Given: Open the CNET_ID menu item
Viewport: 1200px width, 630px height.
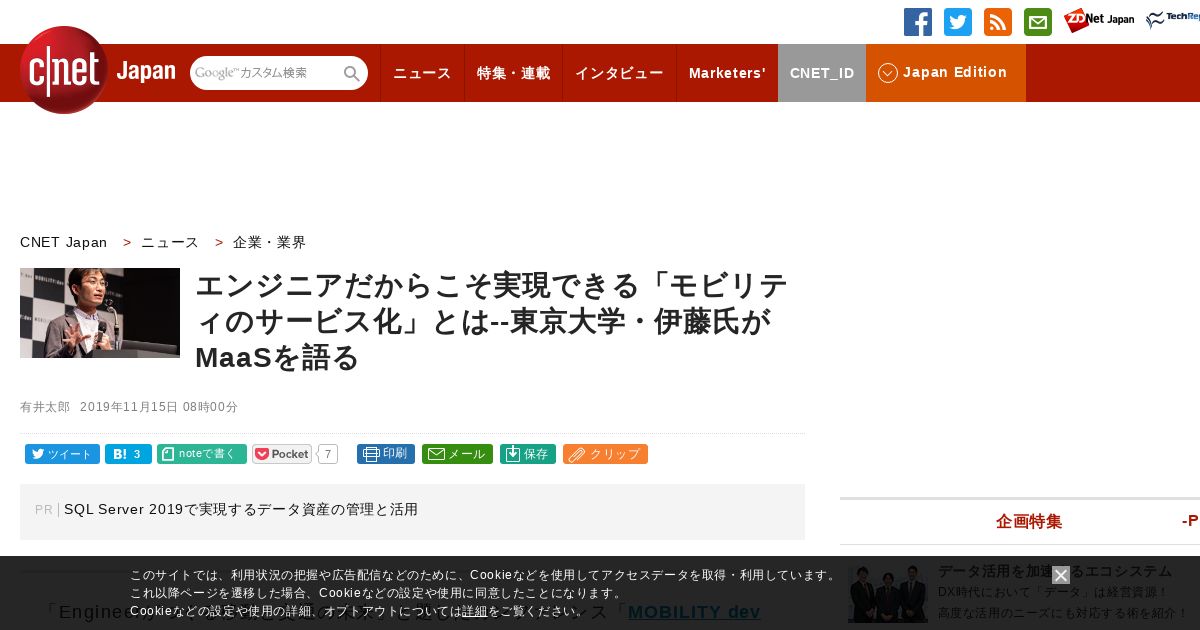Looking at the screenshot, I should (822, 73).
